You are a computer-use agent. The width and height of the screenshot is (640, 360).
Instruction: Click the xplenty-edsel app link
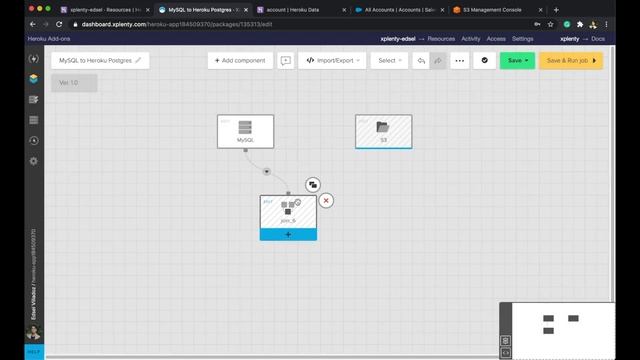pyautogui.click(x=398, y=39)
